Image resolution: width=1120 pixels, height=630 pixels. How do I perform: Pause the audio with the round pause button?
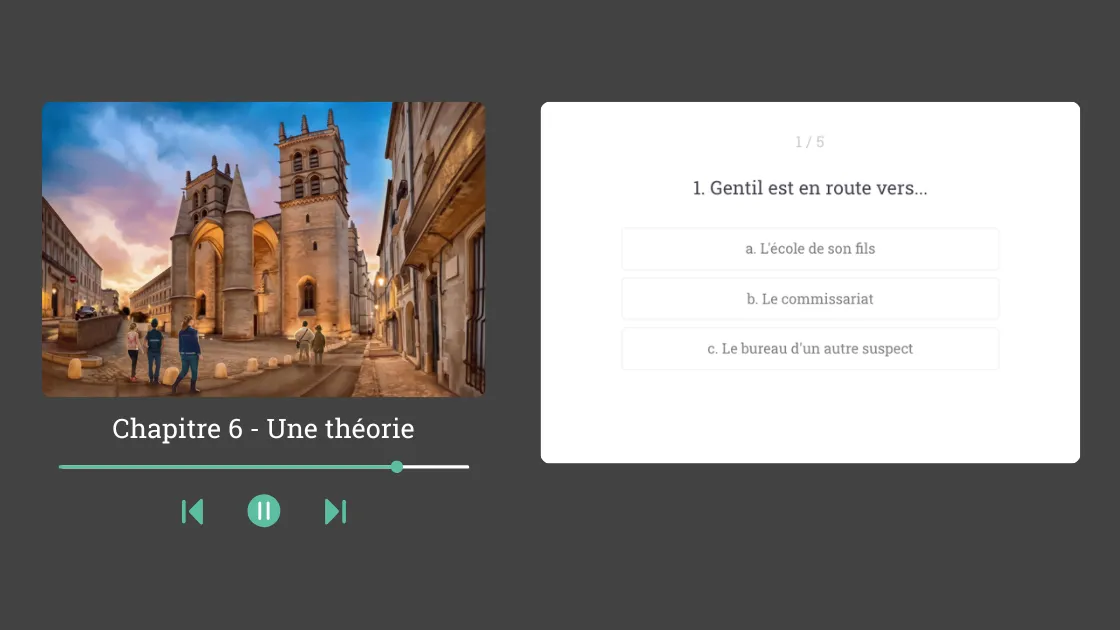tap(264, 511)
